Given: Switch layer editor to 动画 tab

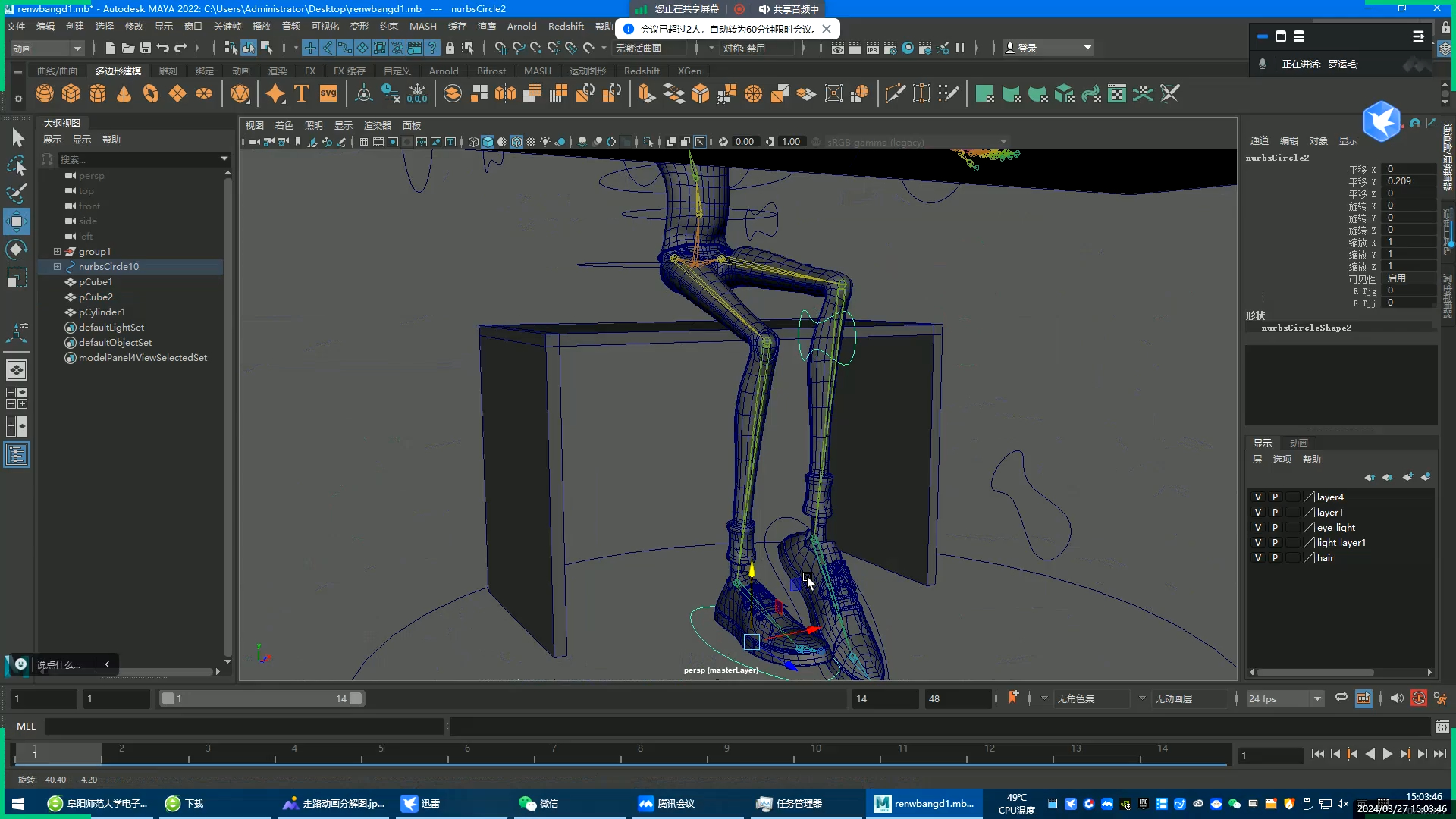Looking at the screenshot, I should (x=1299, y=444).
